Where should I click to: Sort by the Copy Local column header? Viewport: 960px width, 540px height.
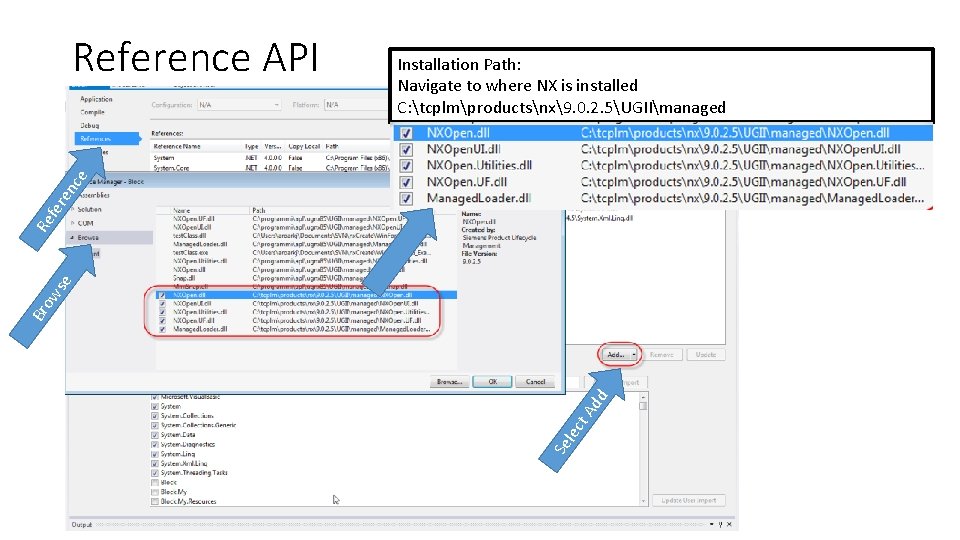point(304,147)
